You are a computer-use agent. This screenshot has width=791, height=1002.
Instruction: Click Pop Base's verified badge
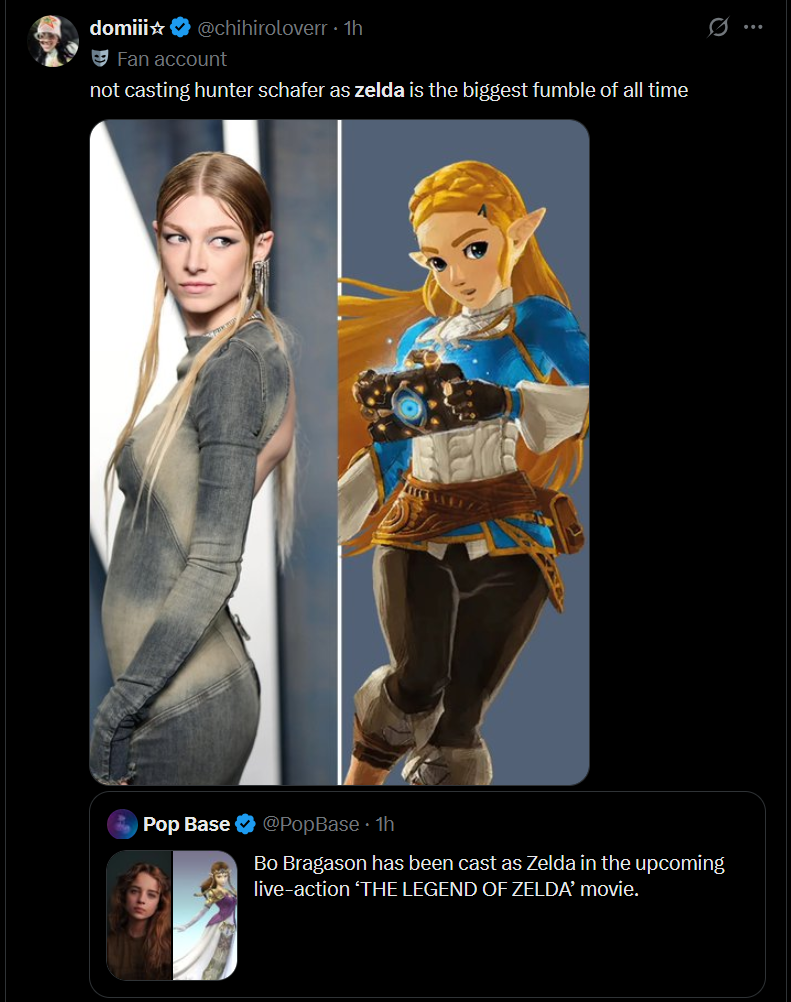click(x=245, y=824)
